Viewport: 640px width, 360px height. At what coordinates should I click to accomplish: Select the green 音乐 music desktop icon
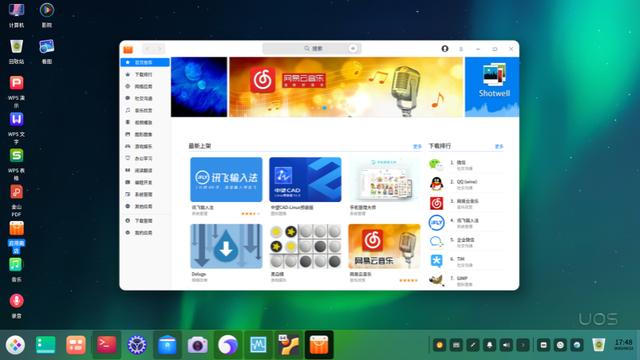[16, 270]
